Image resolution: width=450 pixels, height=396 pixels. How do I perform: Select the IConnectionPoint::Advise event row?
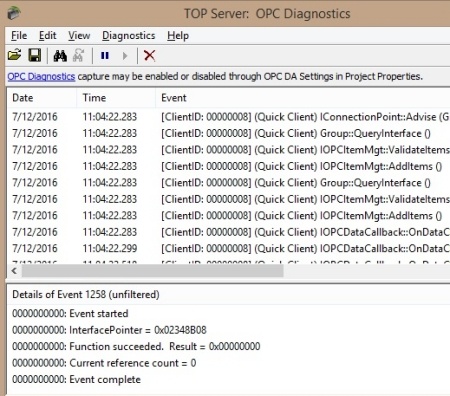point(228,117)
